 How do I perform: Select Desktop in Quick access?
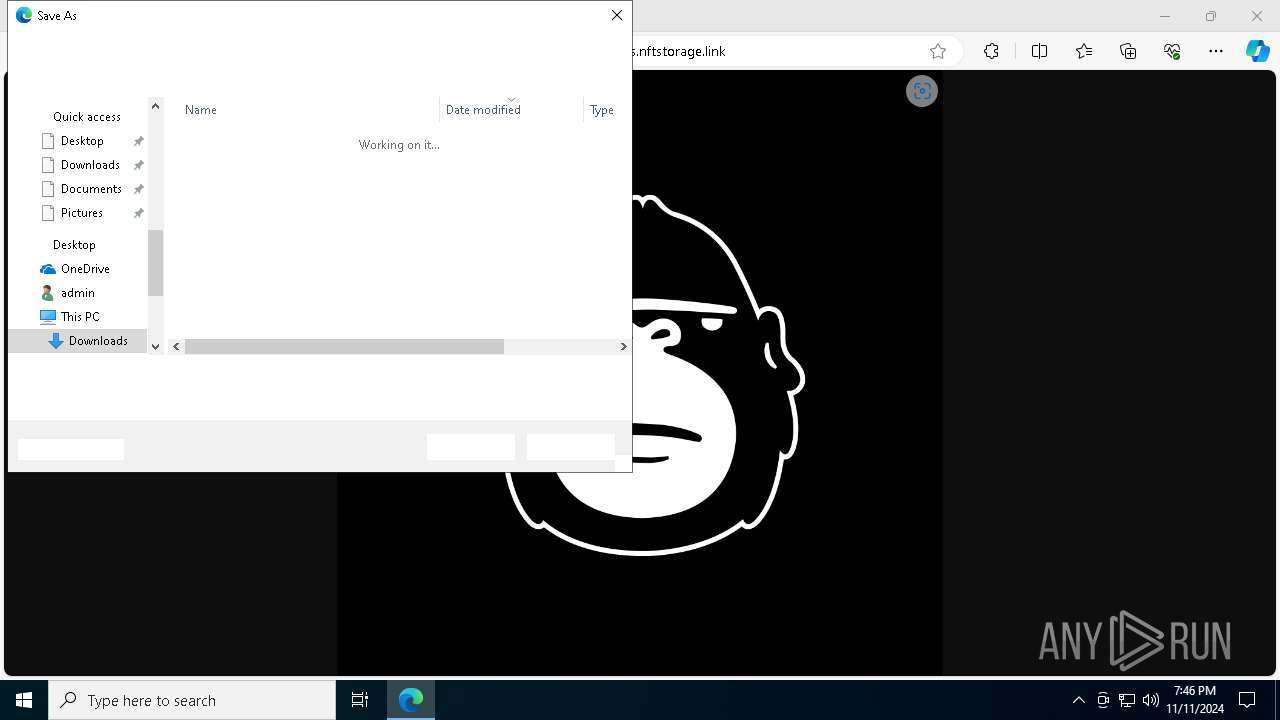[82, 141]
